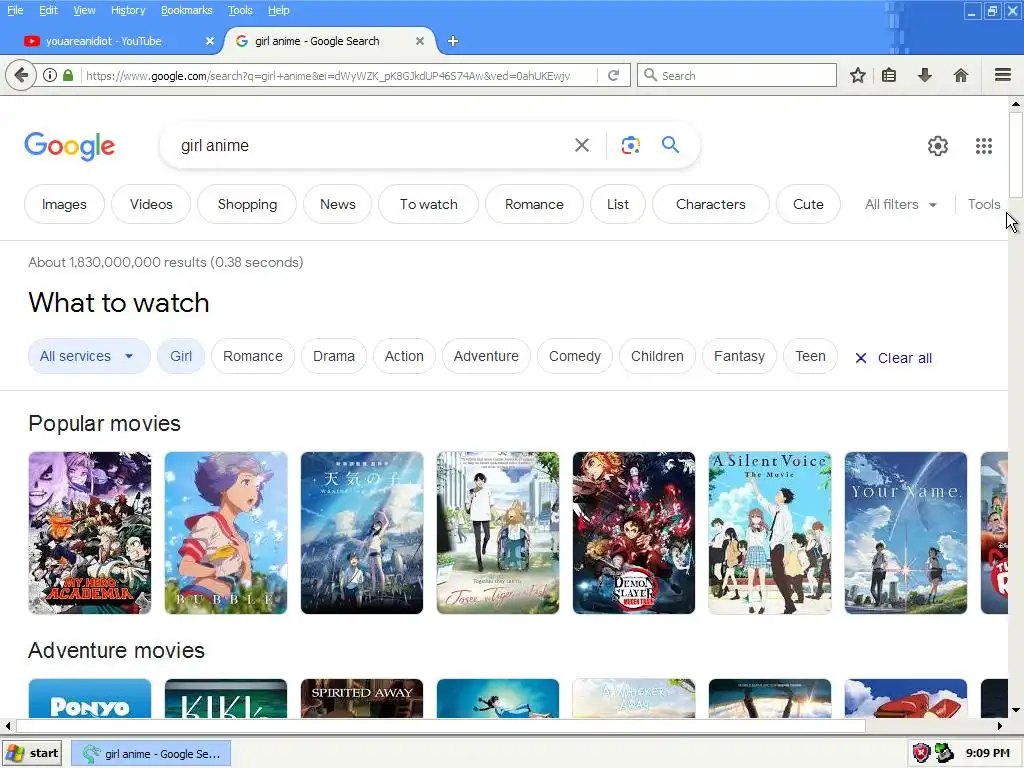This screenshot has width=1024, height=768.
Task: Open the Your Name movie poster
Action: click(906, 533)
